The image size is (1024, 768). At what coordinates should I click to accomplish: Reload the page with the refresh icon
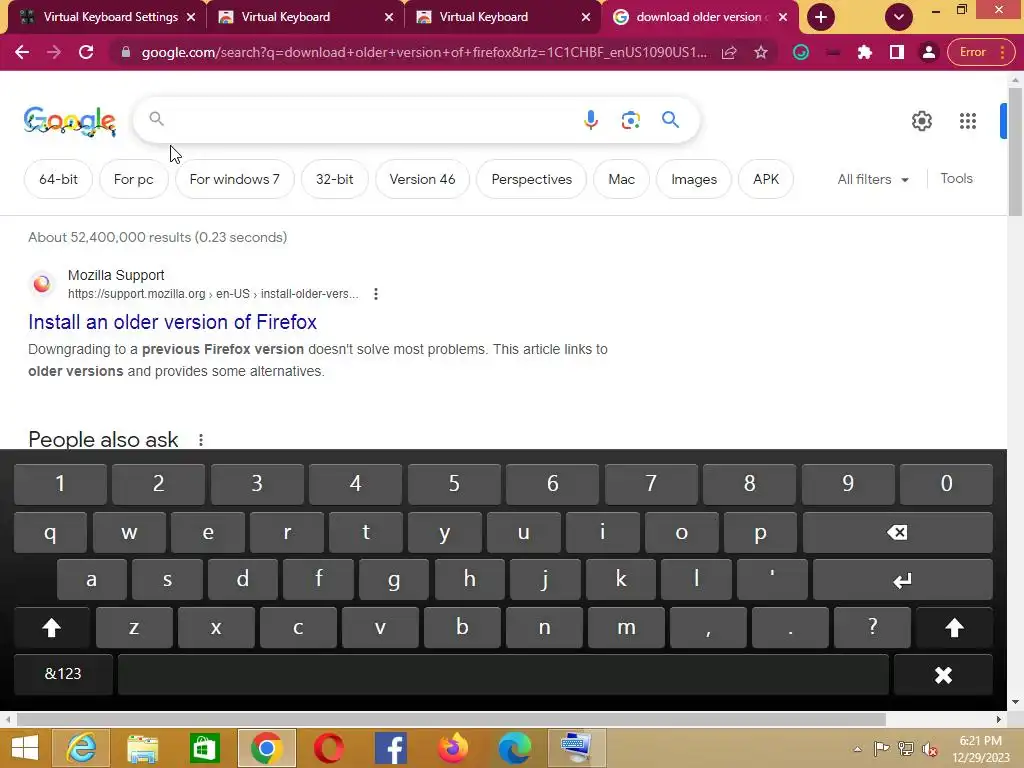coord(86,52)
